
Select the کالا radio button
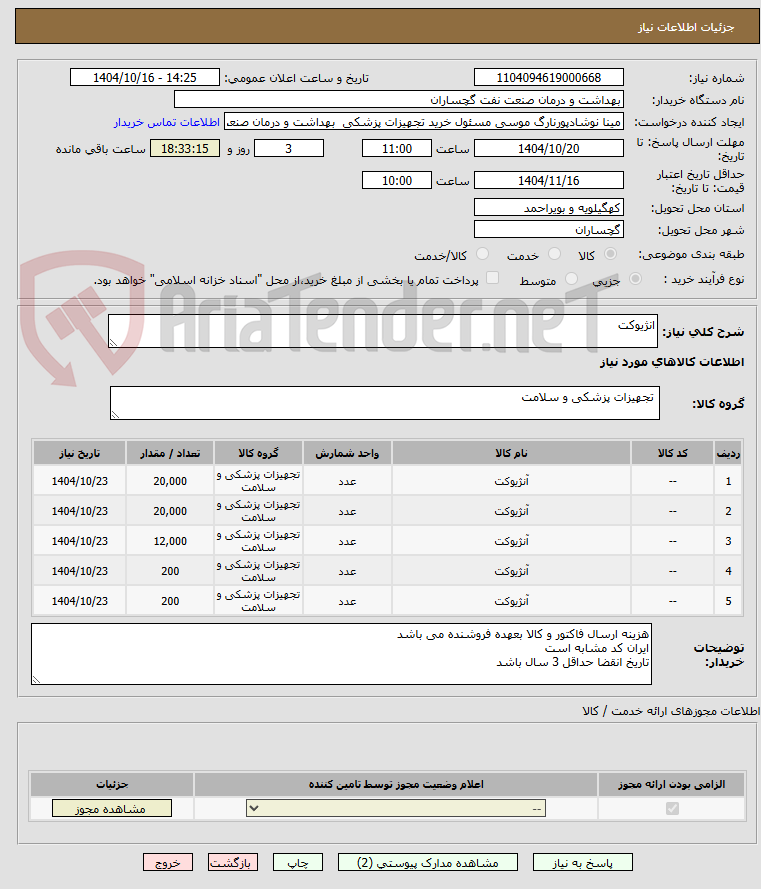click(610, 254)
